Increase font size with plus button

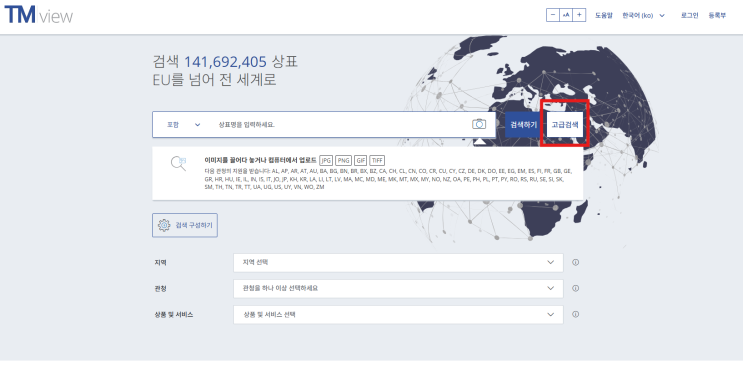579,15
